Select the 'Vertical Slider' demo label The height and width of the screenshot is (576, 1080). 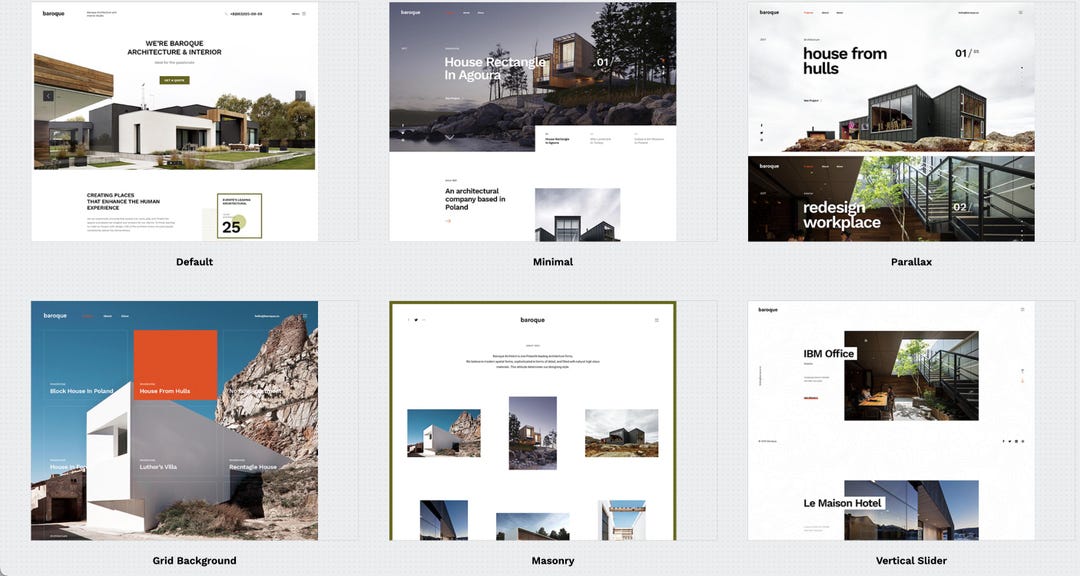click(x=911, y=561)
